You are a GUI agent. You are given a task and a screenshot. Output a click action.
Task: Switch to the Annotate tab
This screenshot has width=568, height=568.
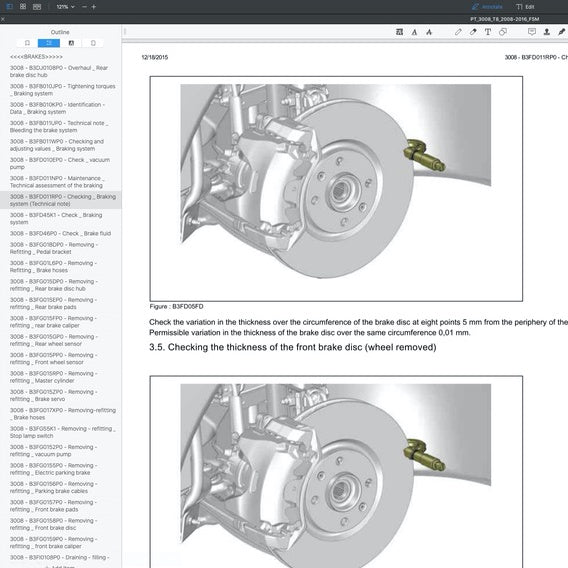(487, 7)
